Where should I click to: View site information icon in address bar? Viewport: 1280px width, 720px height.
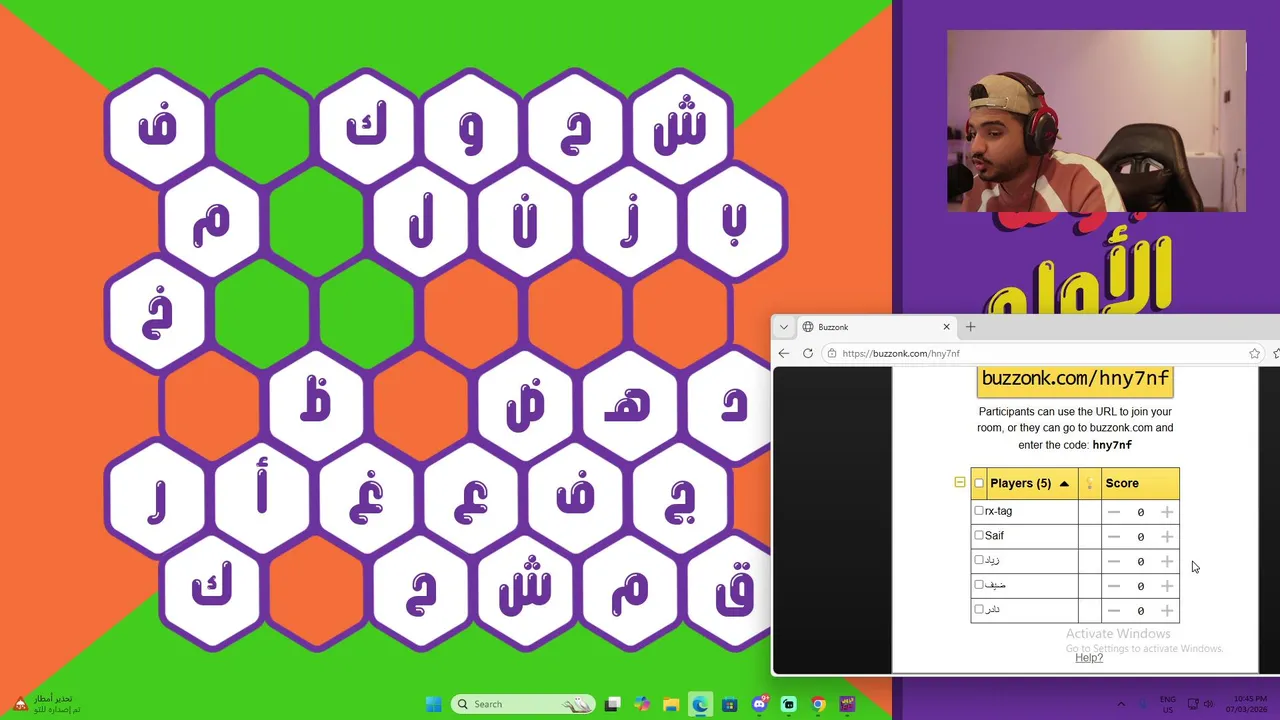click(x=831, y=353)
